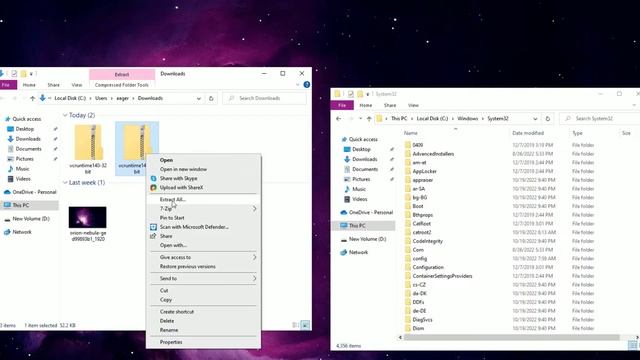The height and width of the screenshot is (360, 640).
Task: Select the AppLocker folder
Action: coord(424,171)
